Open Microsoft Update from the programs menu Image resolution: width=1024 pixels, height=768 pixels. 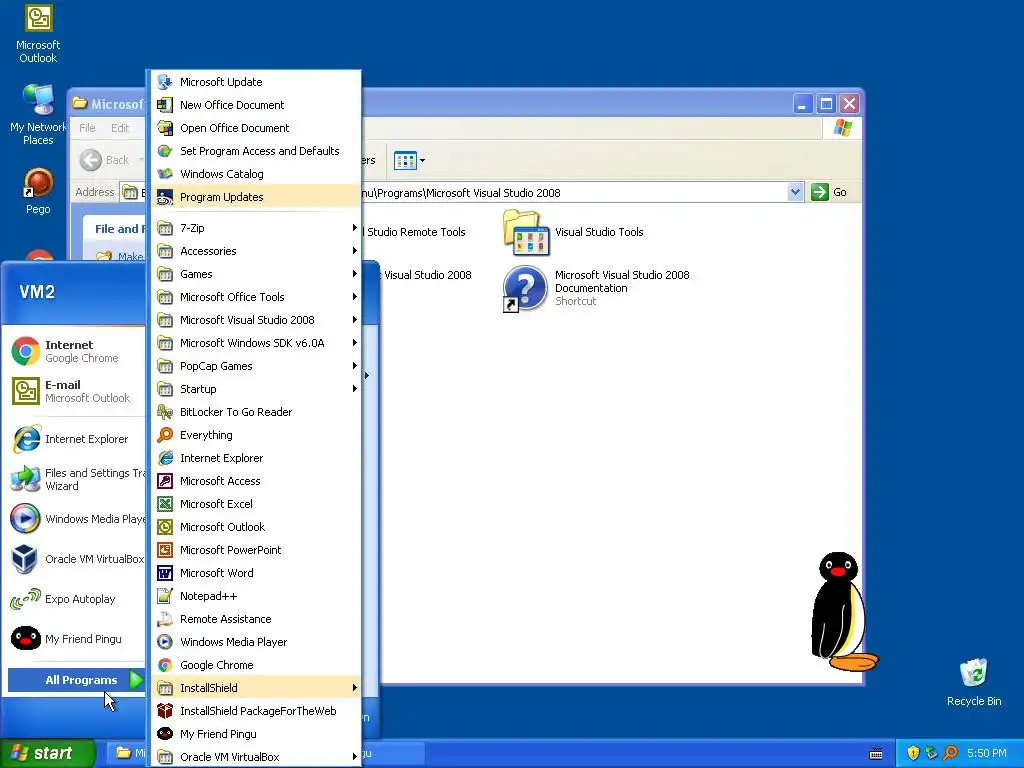[x=256, y=82]
